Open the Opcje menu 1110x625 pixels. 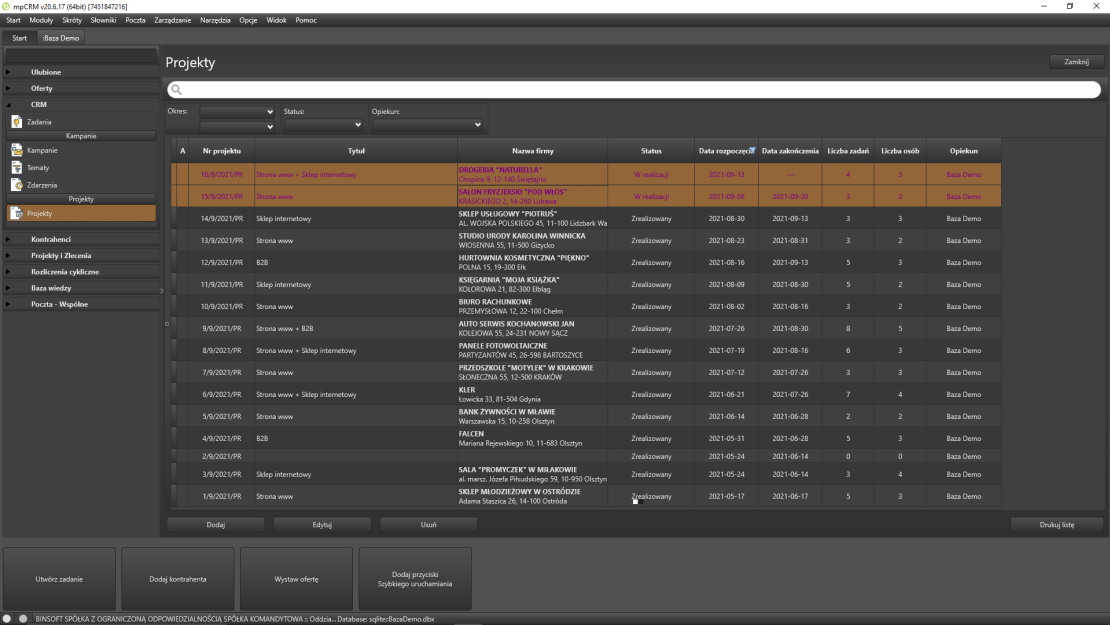click(248, 21)
